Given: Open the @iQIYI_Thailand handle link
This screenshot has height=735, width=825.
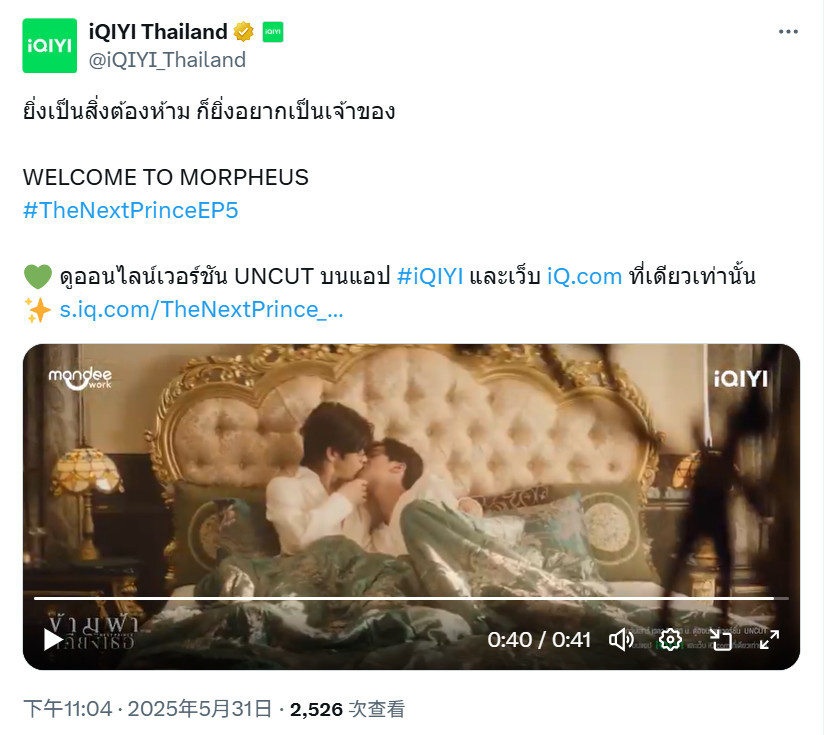Looking at the screenshot, I should coord(167,60).
